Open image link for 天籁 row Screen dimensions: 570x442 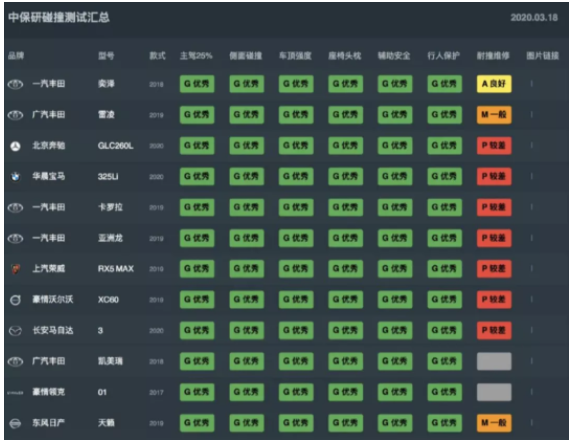click(531, 423)
